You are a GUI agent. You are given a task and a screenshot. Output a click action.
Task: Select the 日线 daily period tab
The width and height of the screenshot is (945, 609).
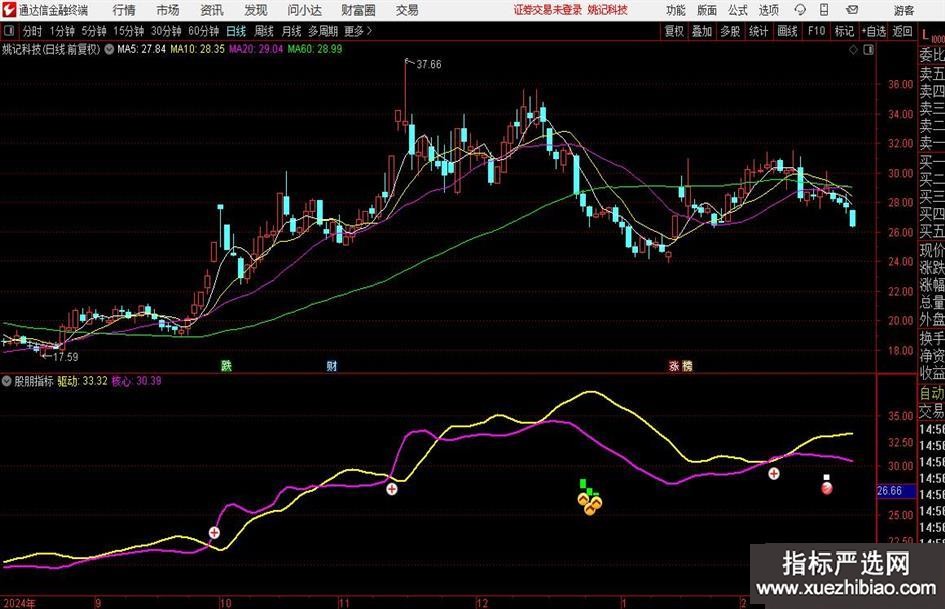click(x=236, y=31)
